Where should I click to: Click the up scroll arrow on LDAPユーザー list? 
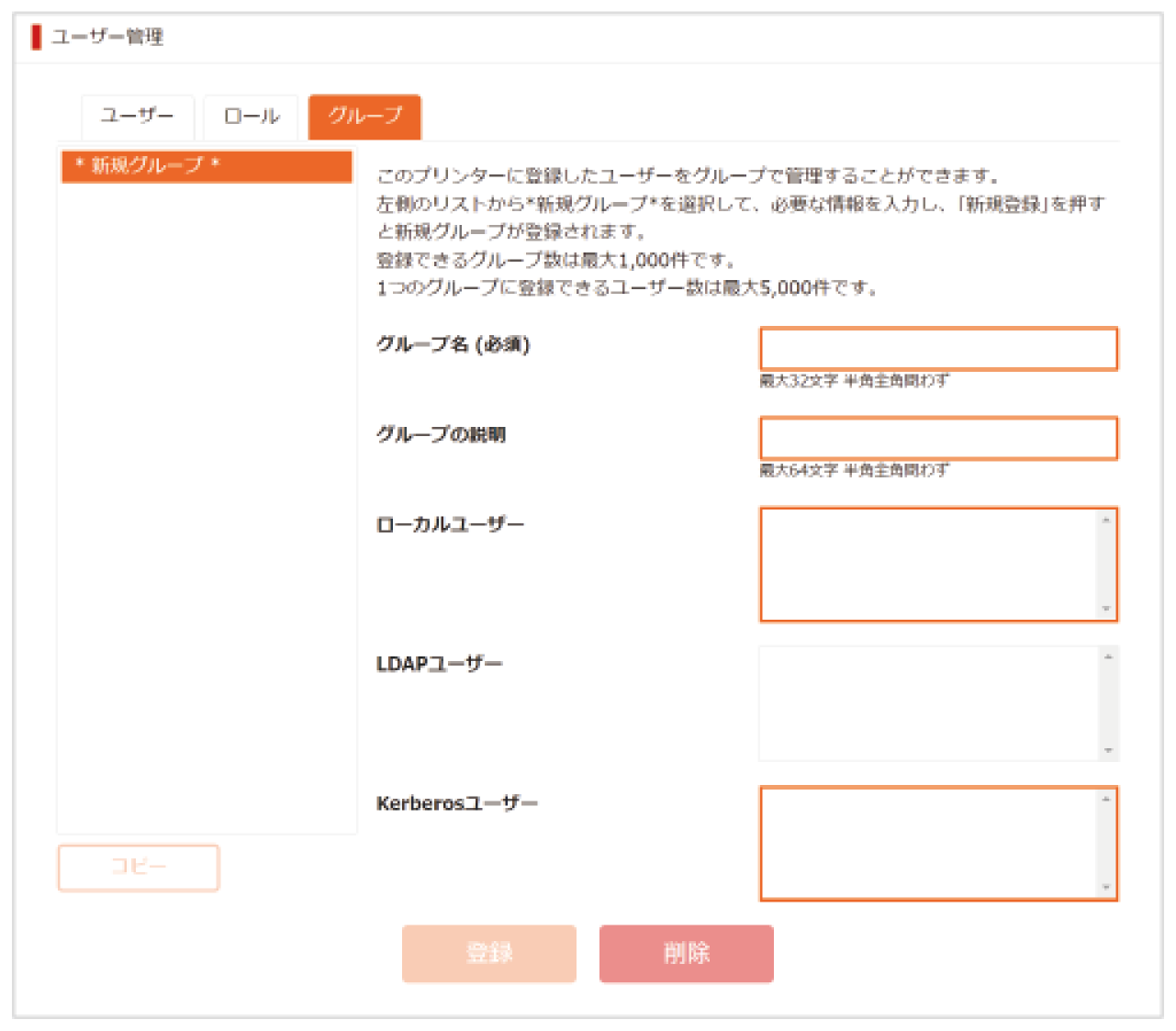coord(1106,656)
